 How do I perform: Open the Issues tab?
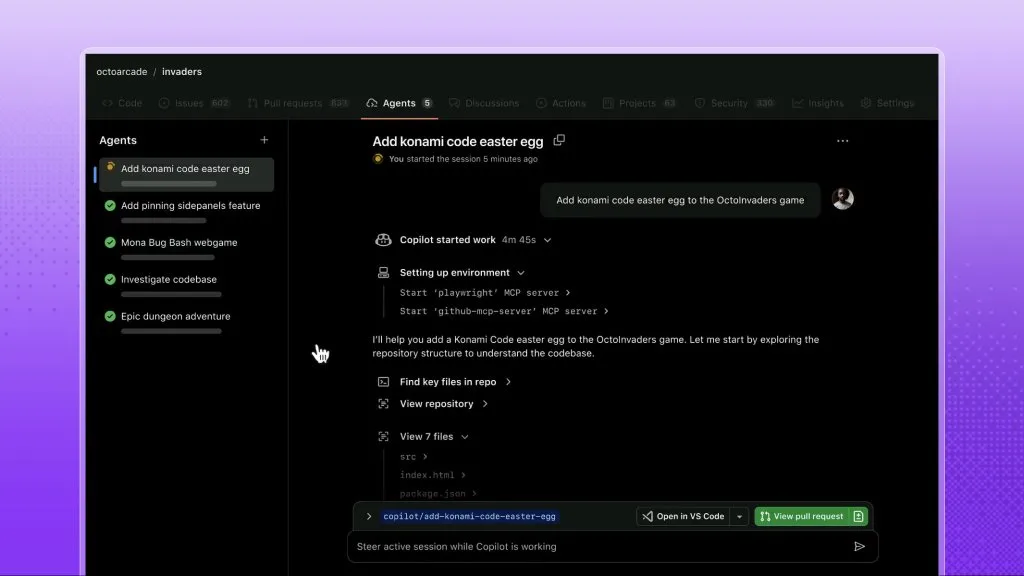coord(194,103)
